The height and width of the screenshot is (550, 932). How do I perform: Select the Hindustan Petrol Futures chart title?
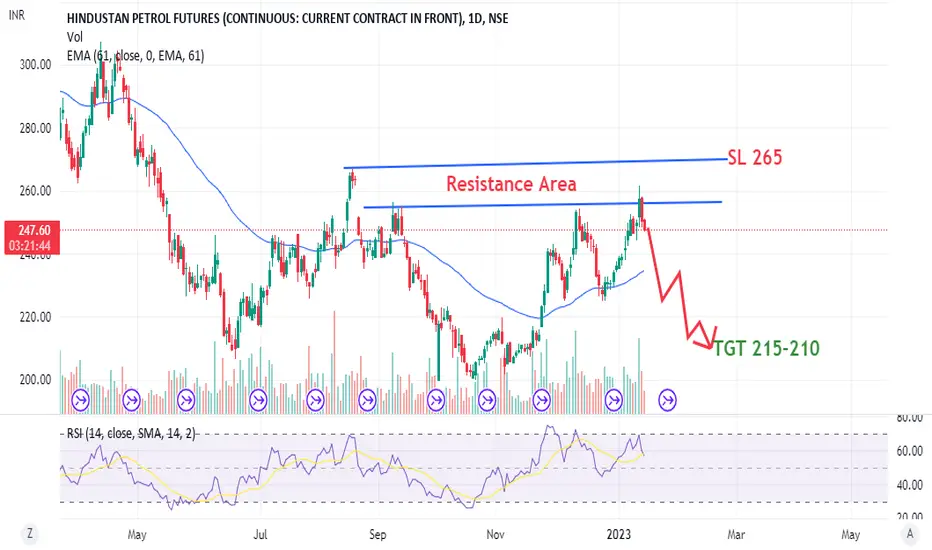(288, 18)
